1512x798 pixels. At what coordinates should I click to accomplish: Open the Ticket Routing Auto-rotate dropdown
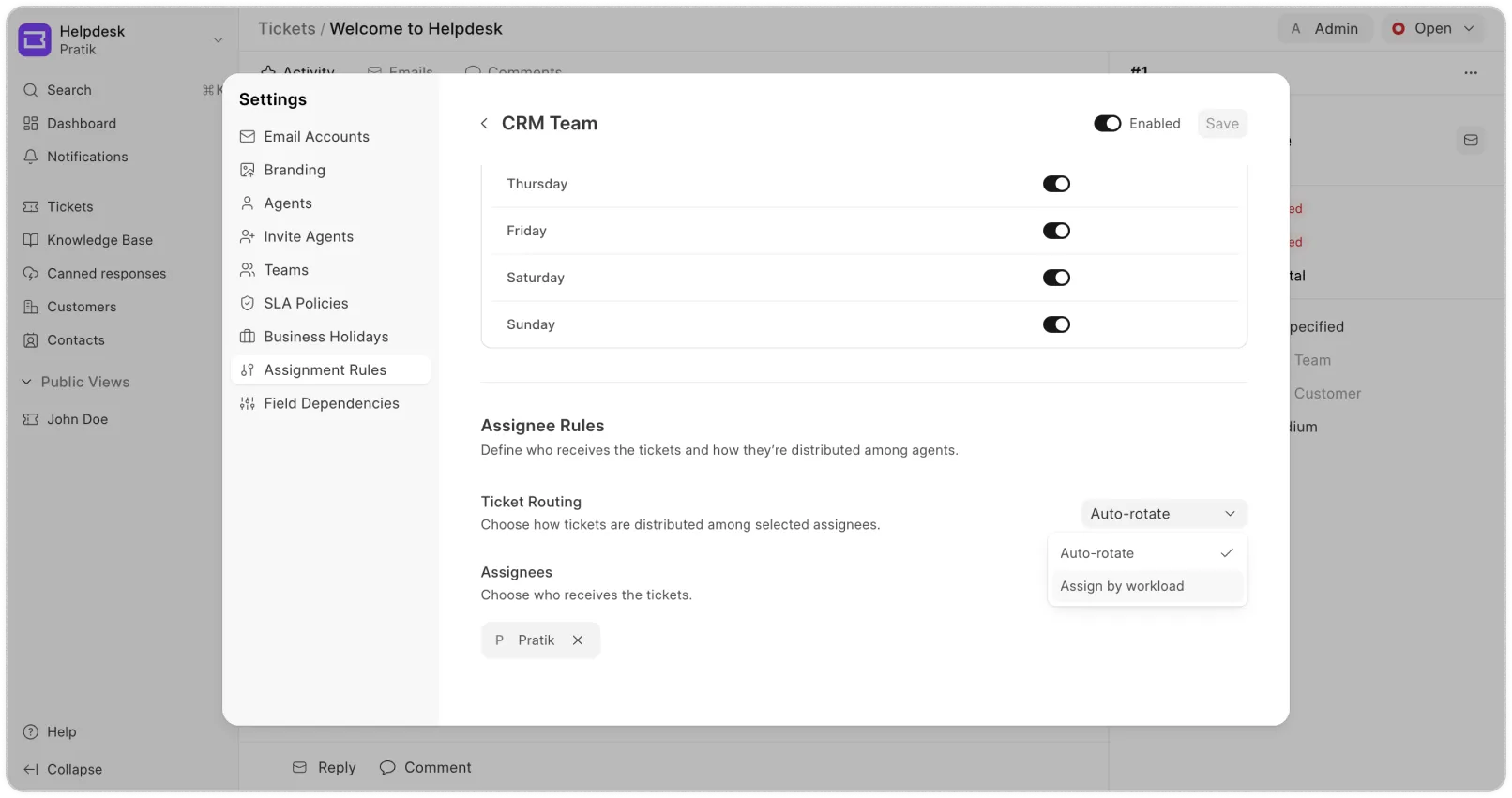coord(1163,514)
